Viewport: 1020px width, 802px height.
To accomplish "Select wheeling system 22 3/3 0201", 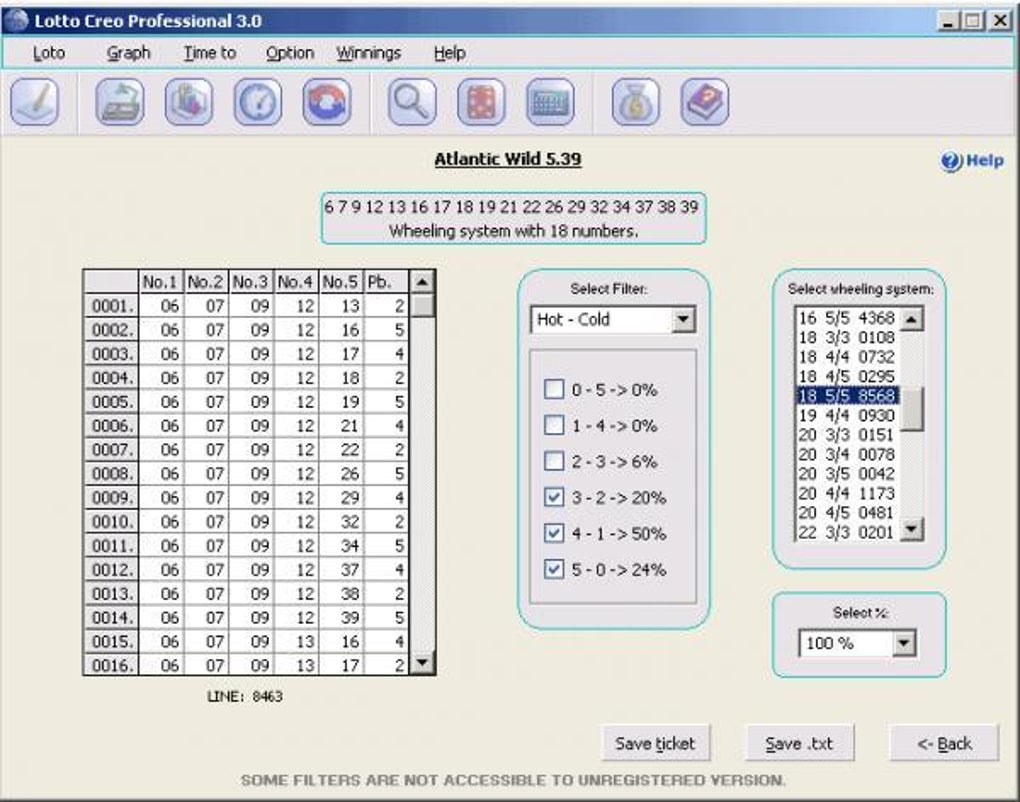I will pyautogui.click(x=846, y=532).
